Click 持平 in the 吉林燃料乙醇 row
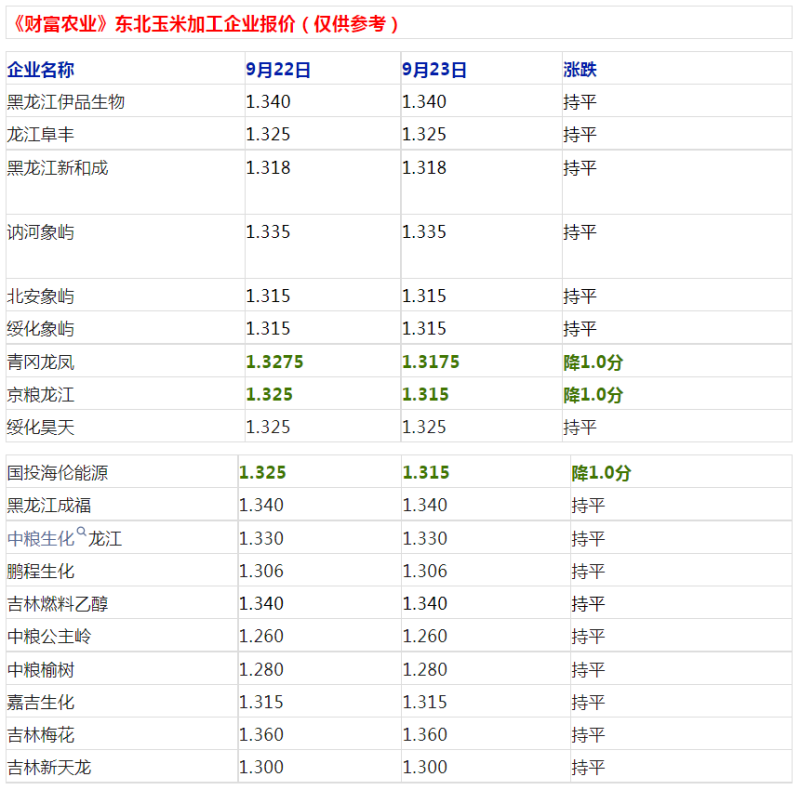800x790 pixels. tap(588, 604)
